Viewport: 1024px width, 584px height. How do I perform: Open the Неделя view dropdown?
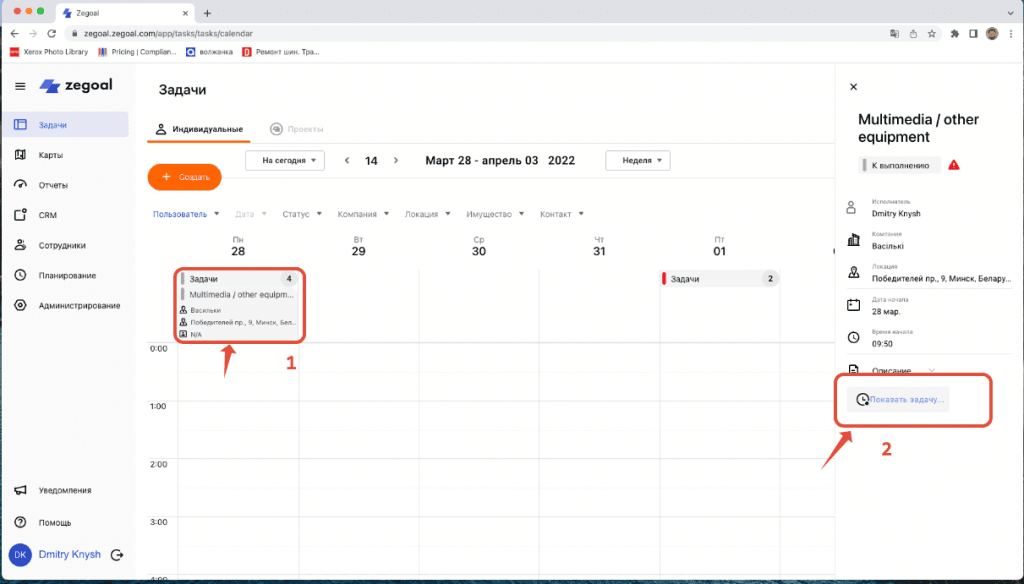coord(637,160)
